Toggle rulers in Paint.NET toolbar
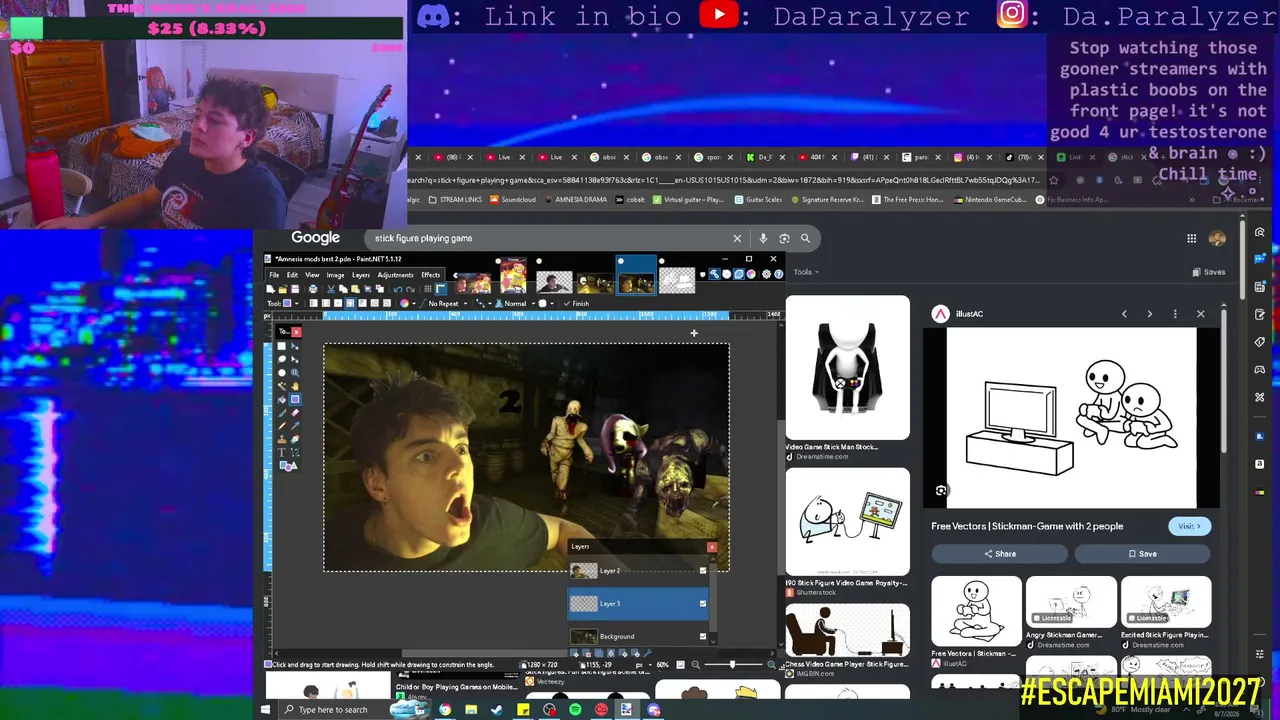 pyautogui.click(x=440, y=289)
